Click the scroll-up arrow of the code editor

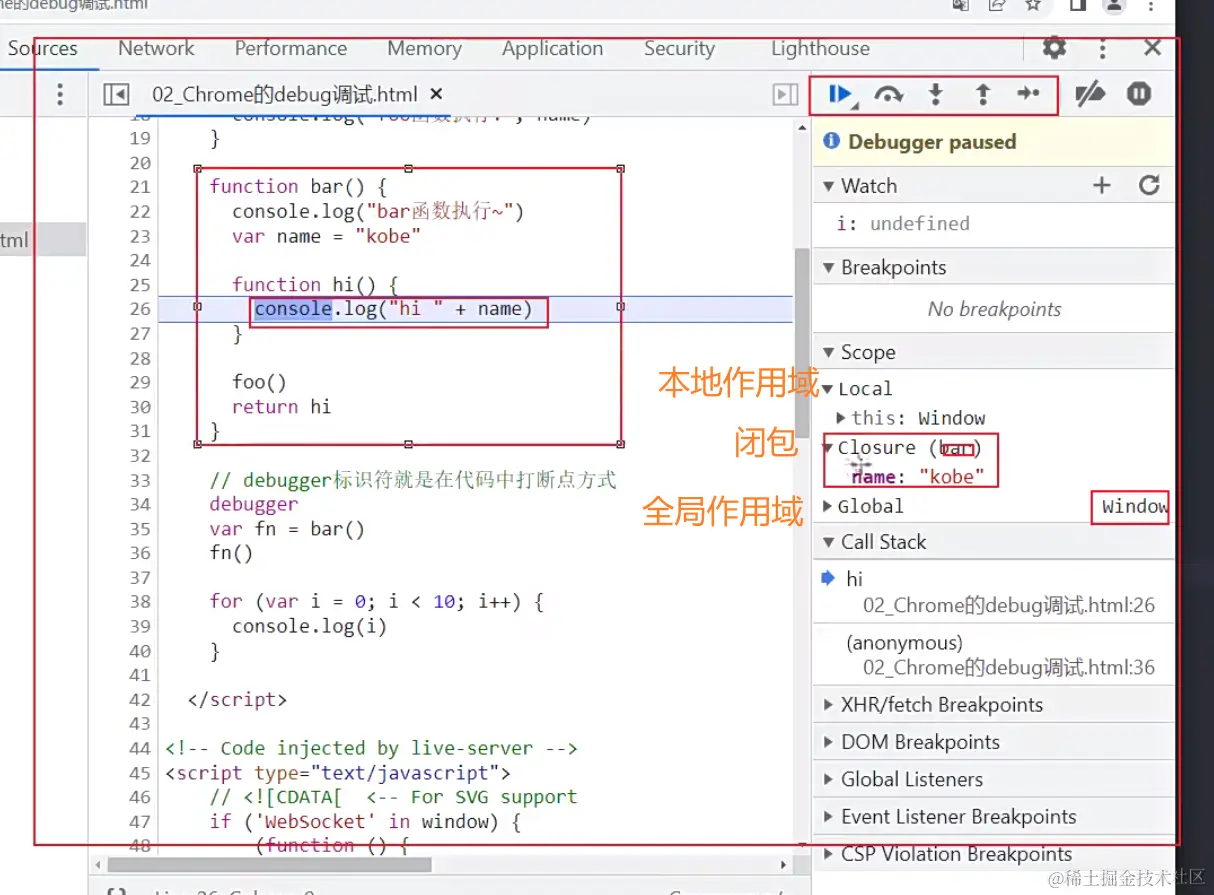pyautogui.click(x=802, y=128)
